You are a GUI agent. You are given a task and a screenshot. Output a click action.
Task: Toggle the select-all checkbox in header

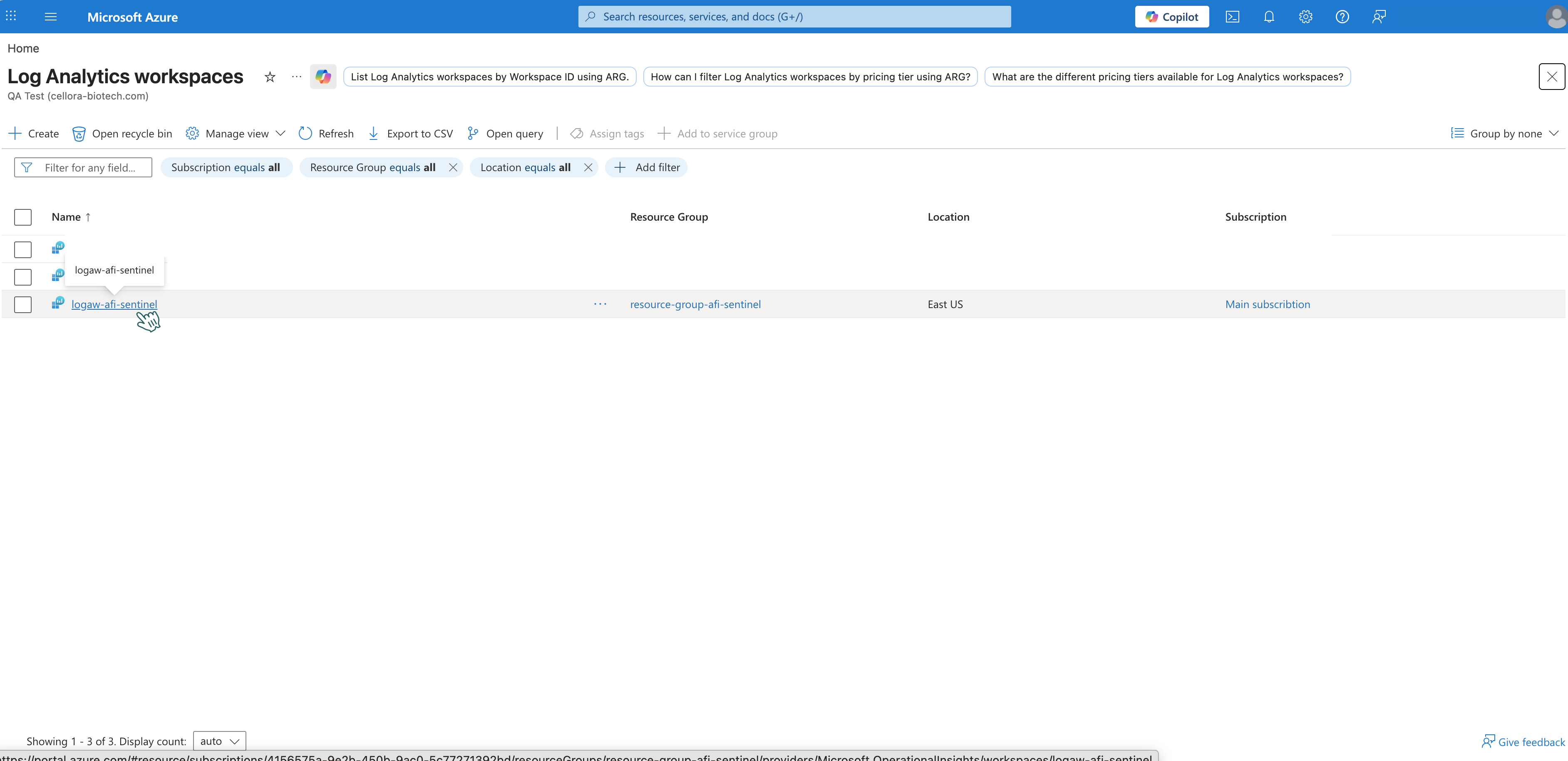(22, 217)
